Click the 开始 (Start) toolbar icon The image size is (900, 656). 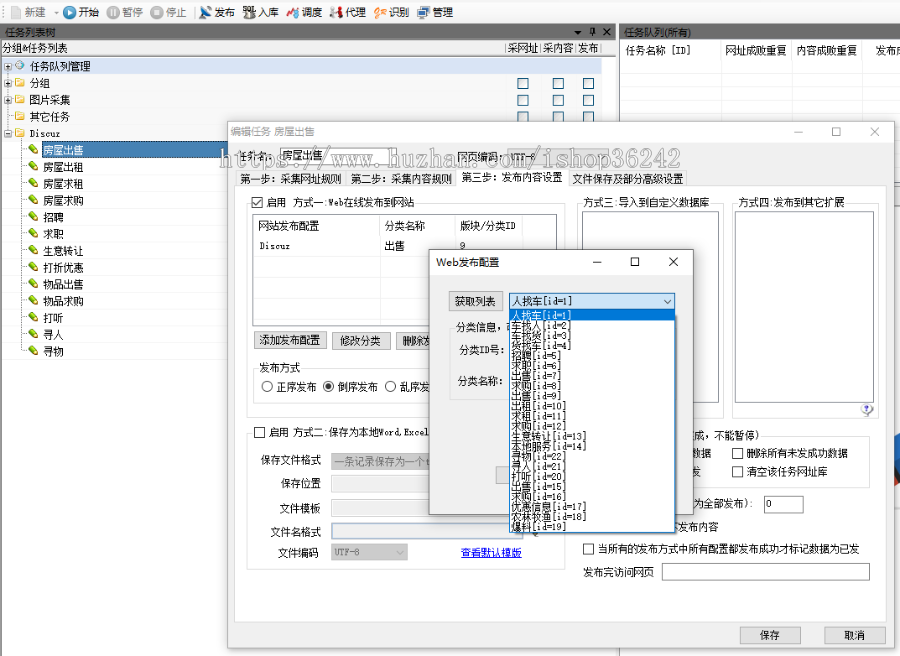(x=77, y=13)
